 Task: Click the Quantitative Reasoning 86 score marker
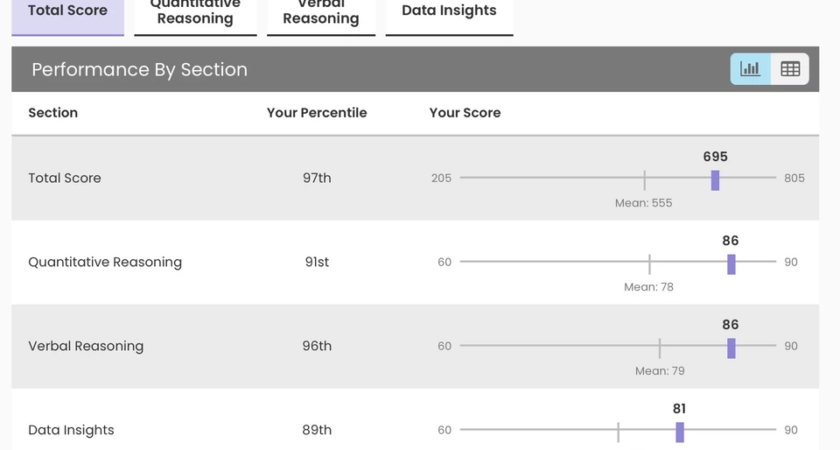pyautogui.click(x=731, y=264)
